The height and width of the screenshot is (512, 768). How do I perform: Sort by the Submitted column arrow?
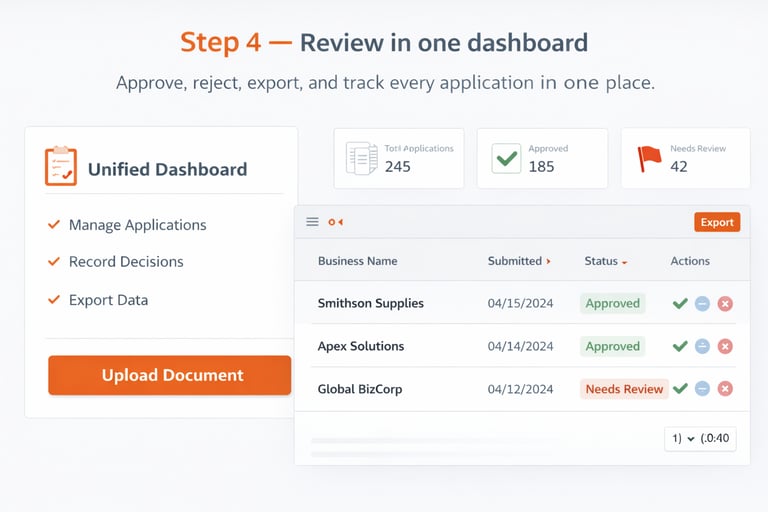coord(548,261)
